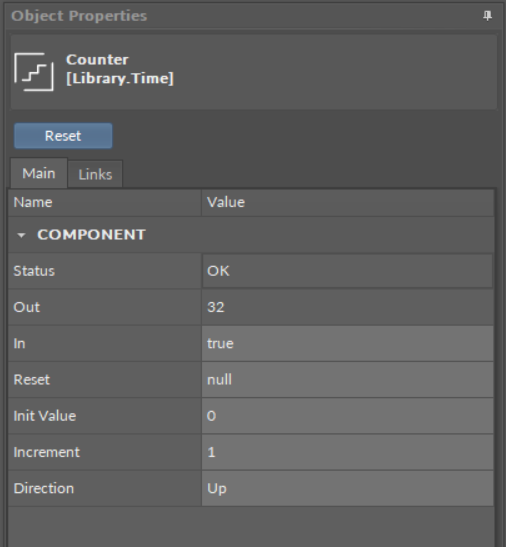The width and height of the screenshot is (506, 547).
Task: Click the Counter staircase component icon
Action: (34, 72)
